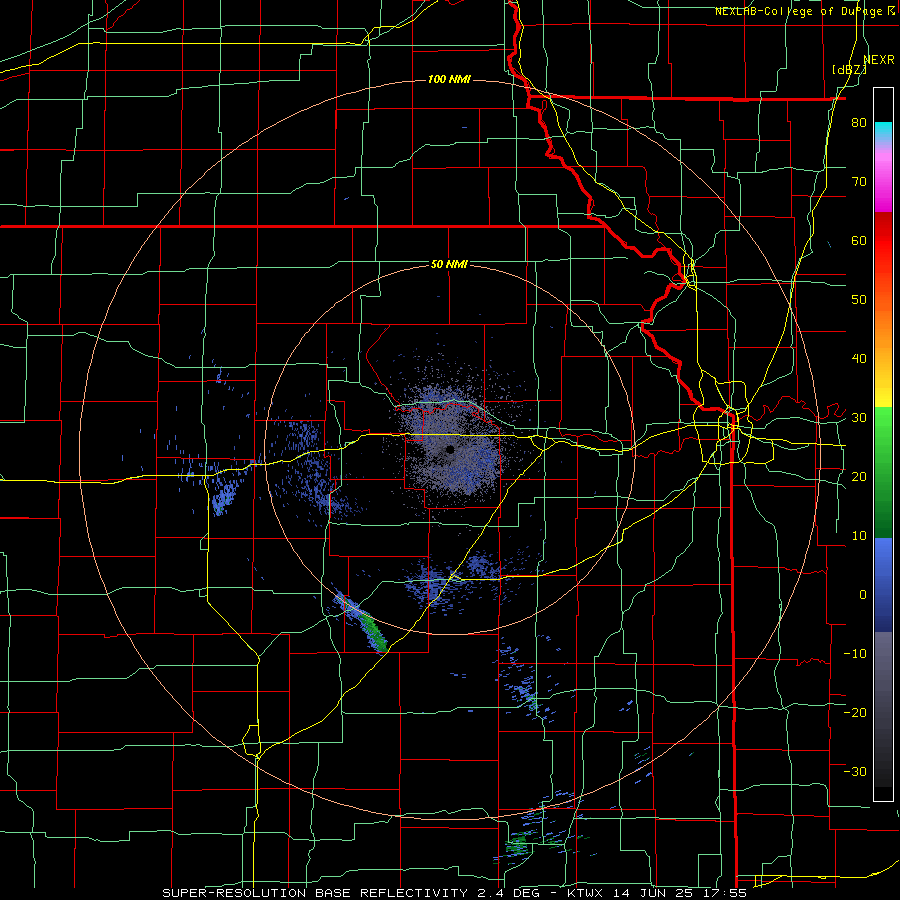Click the 80 value on the dBZ scale
Viewport: 900px width, 900px height.
click(859, 123)
